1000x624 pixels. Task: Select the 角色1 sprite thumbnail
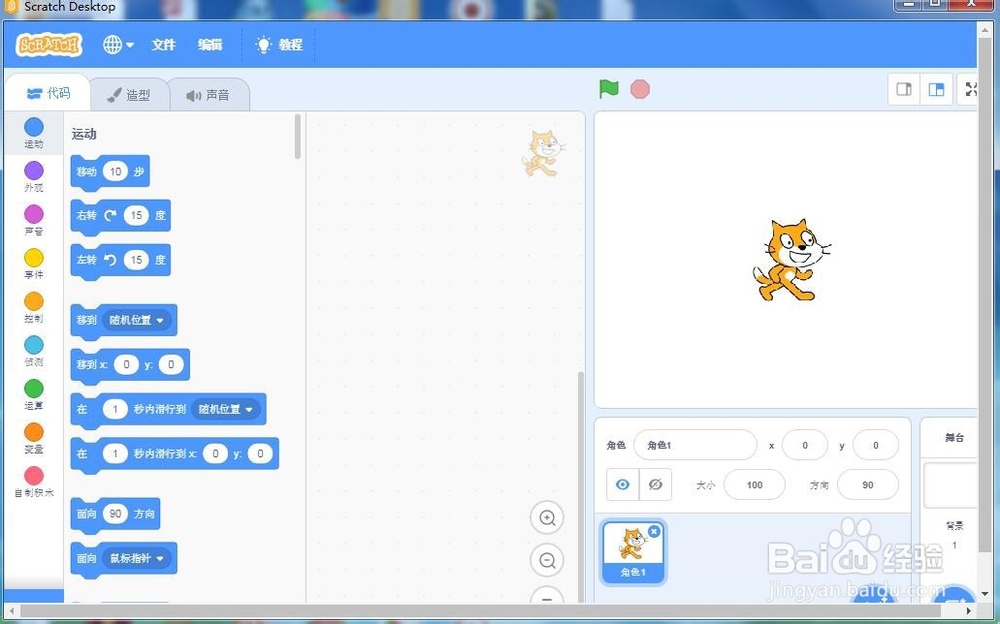coord(633,553)
